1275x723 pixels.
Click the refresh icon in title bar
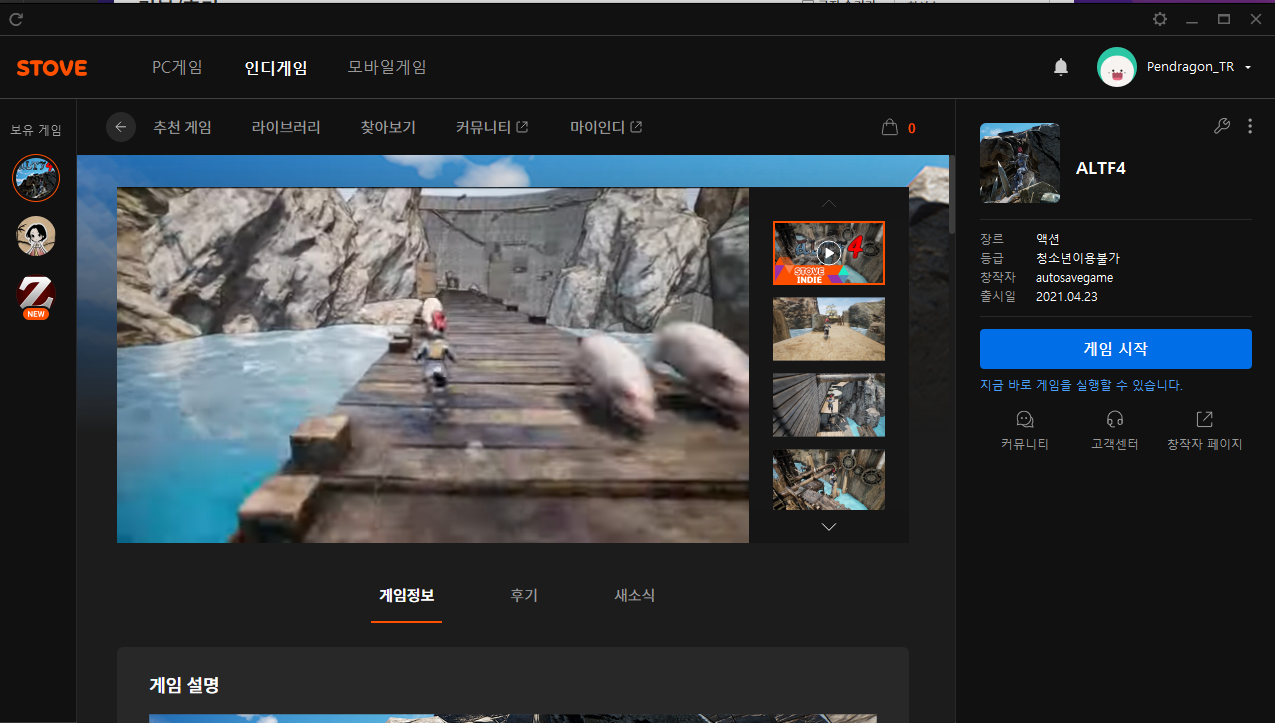point(16,19)
